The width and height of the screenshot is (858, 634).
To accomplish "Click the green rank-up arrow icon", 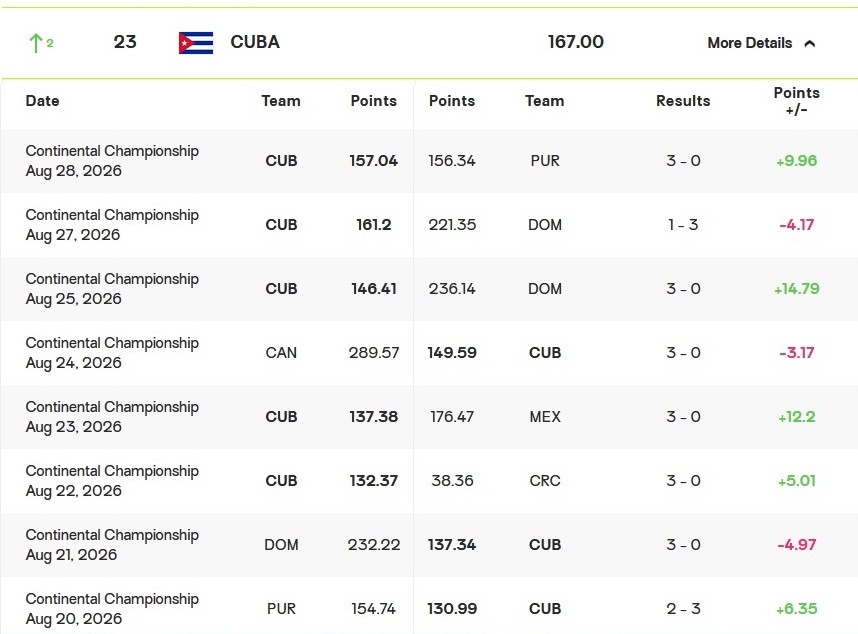I will [36, 43].
